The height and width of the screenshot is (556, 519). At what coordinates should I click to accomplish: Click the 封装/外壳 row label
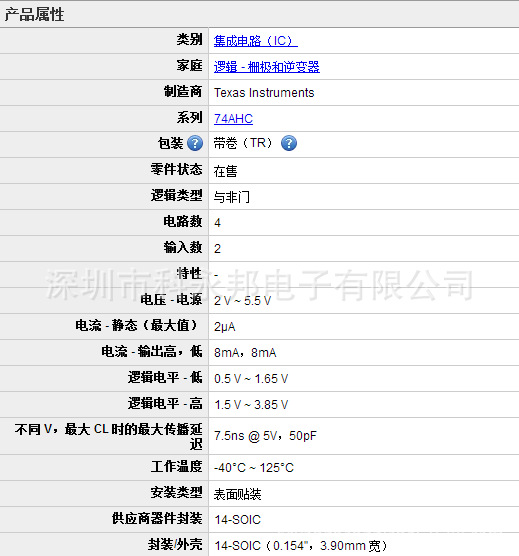click(x=175, y=544)
